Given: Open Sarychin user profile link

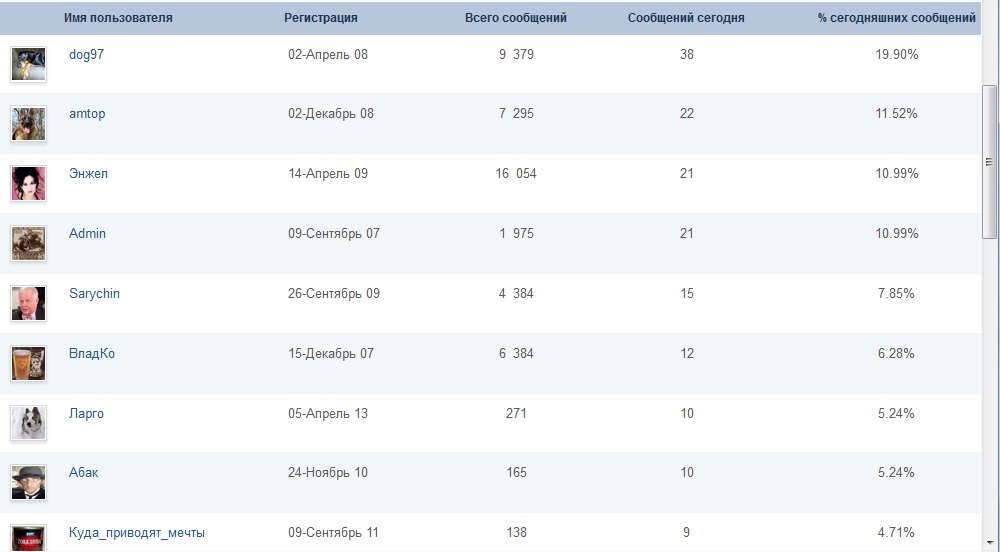Looking at the screenshot, I should pos(94,293).
